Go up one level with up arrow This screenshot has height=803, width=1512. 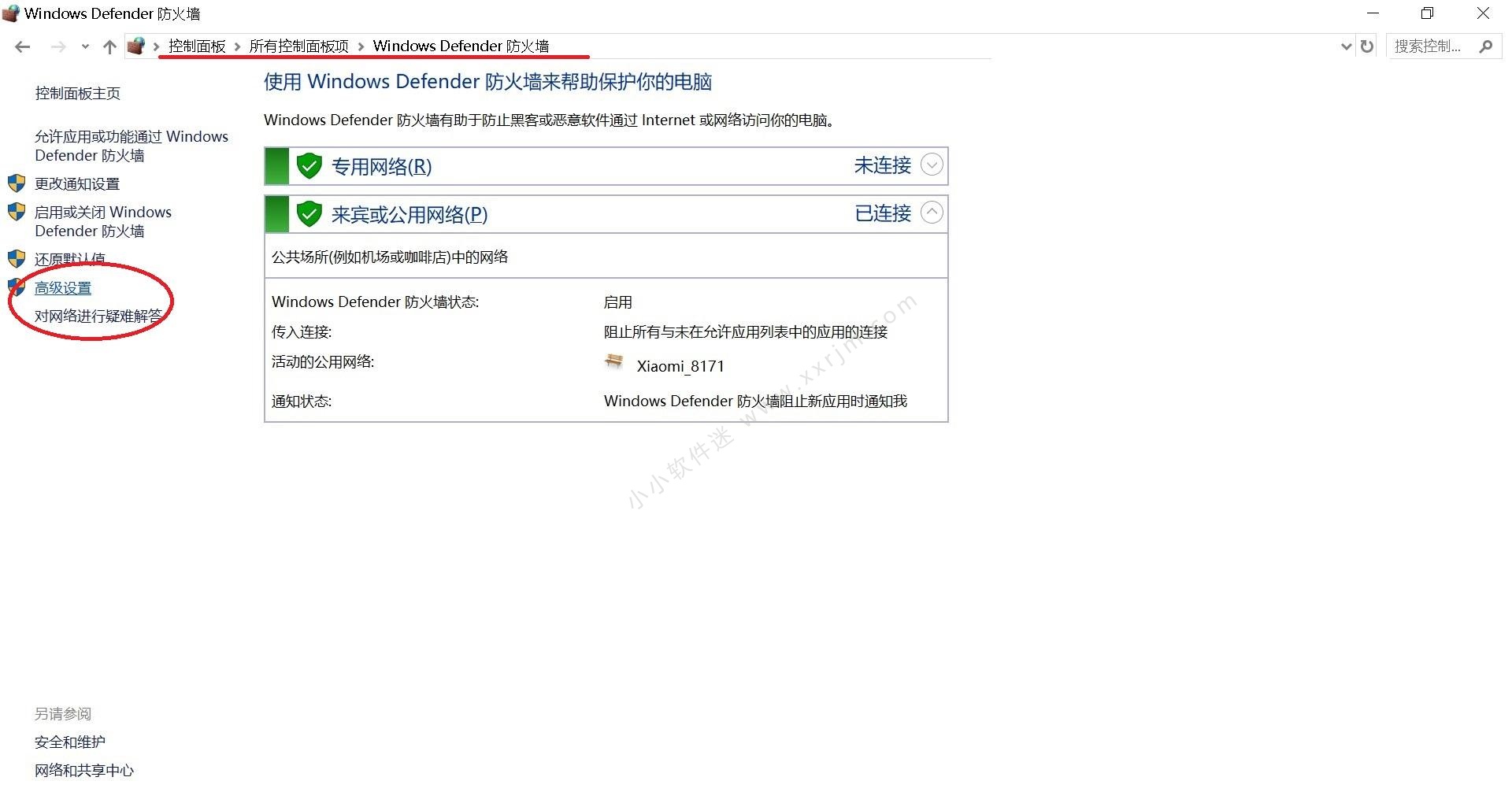(x=109, y=47)
